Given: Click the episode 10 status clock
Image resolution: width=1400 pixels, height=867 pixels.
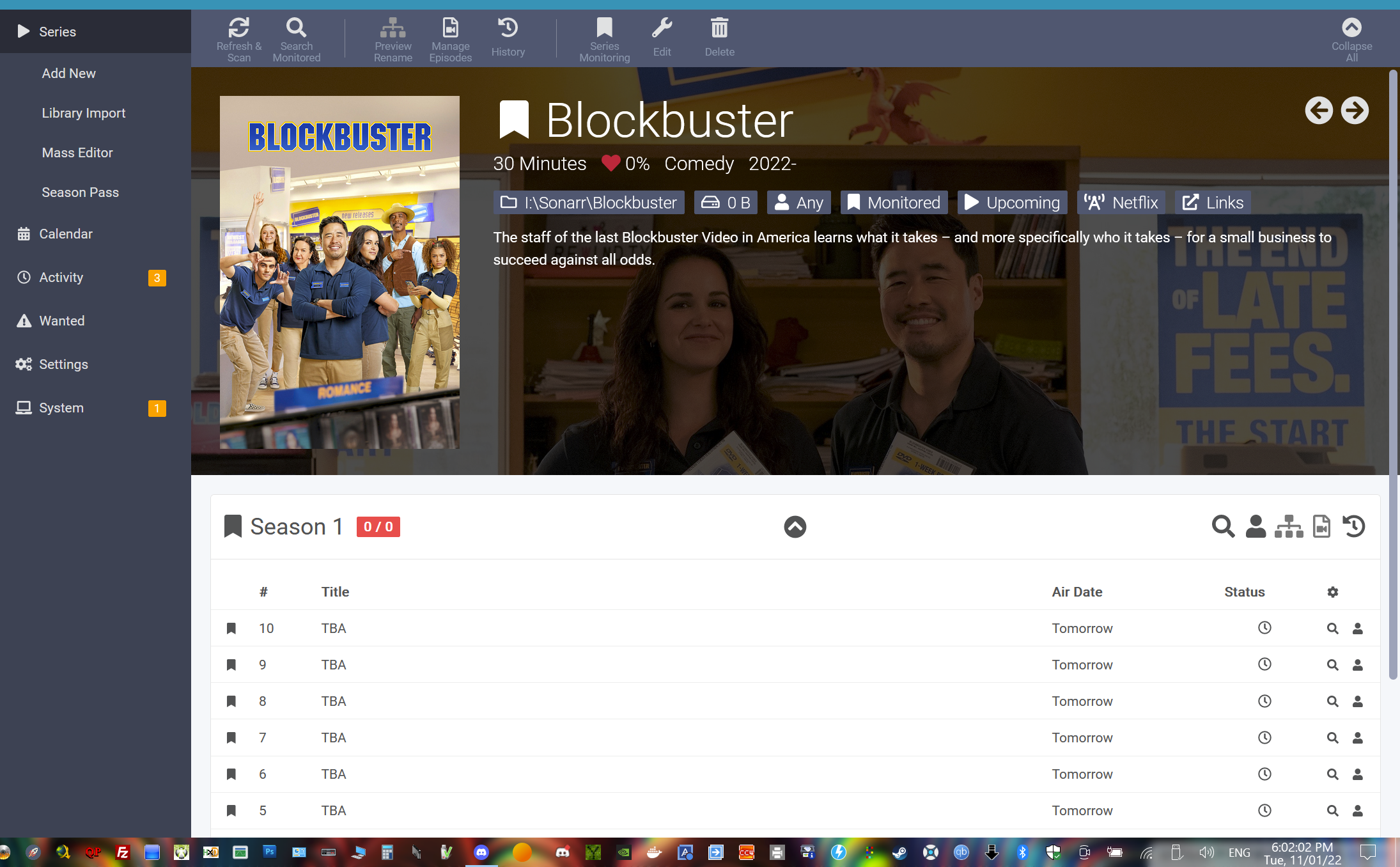Looking at the screenshot, I should point(1264,628).
